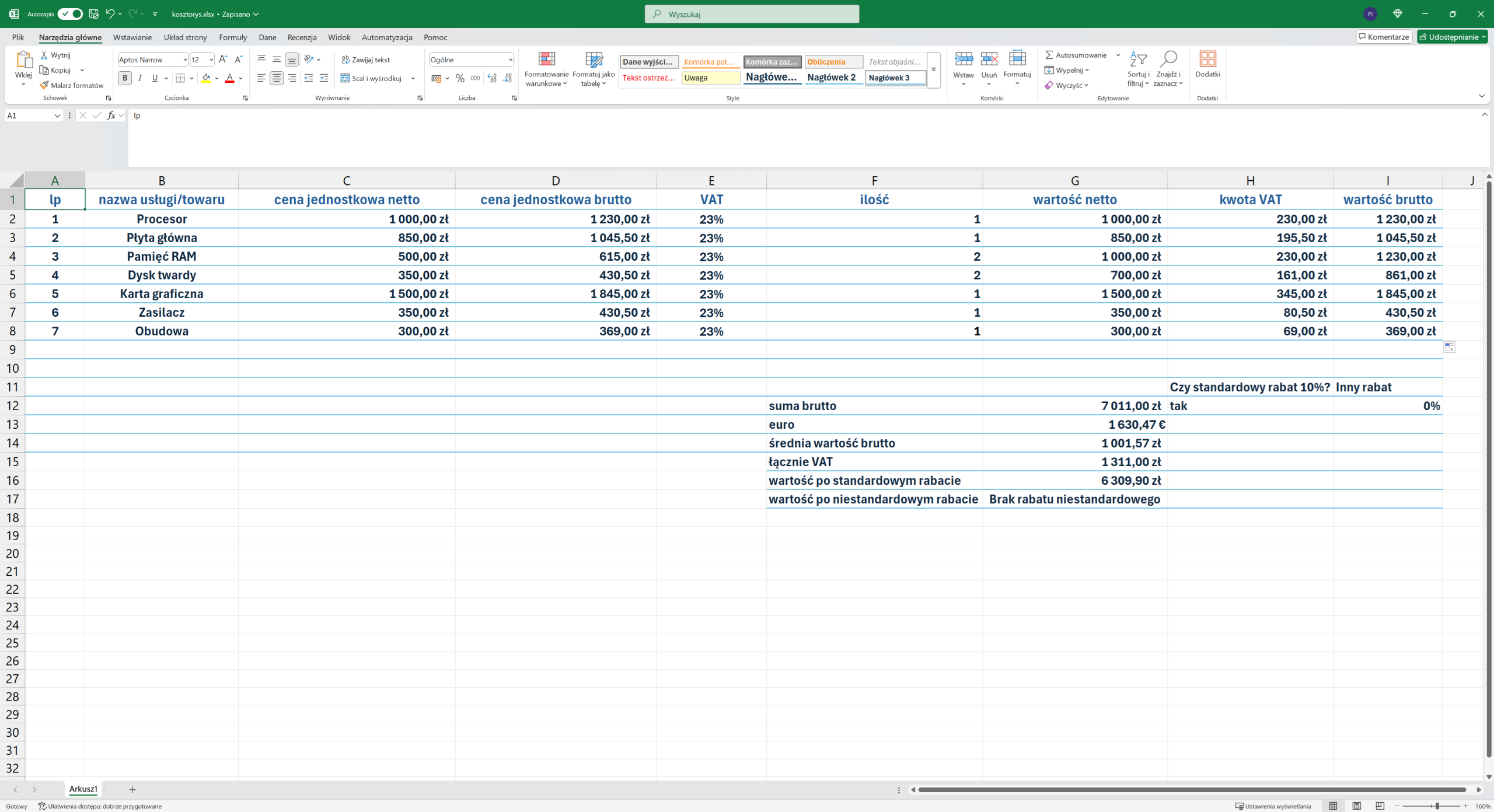Open the Plik menu
Screen dimensions: 1494x812
18,37
